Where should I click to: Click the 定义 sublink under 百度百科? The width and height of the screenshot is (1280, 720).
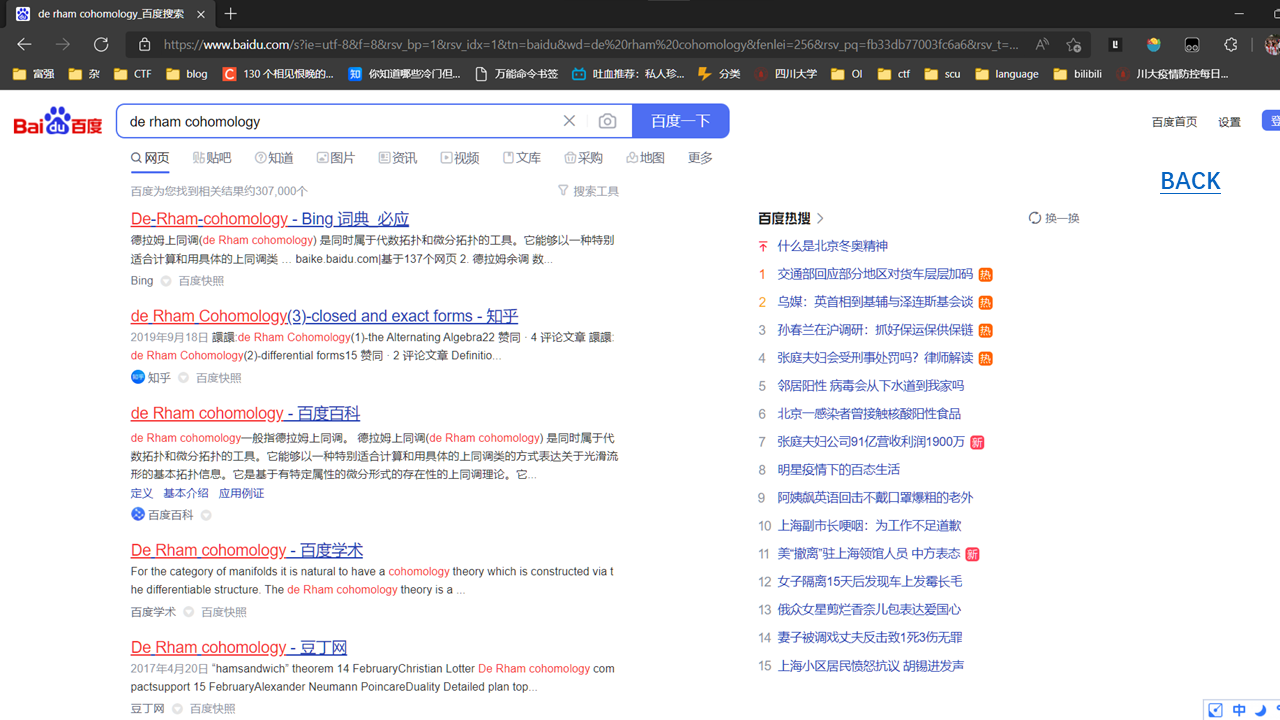tap(142, 493)
